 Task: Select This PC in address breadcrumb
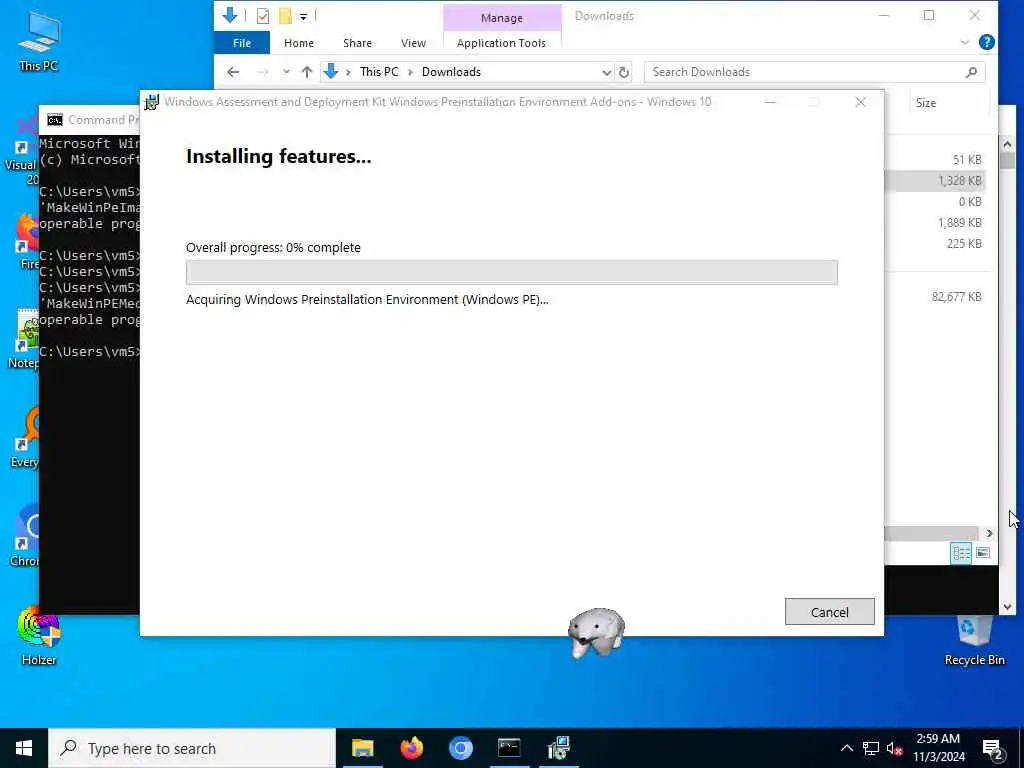tap(379, 72)
